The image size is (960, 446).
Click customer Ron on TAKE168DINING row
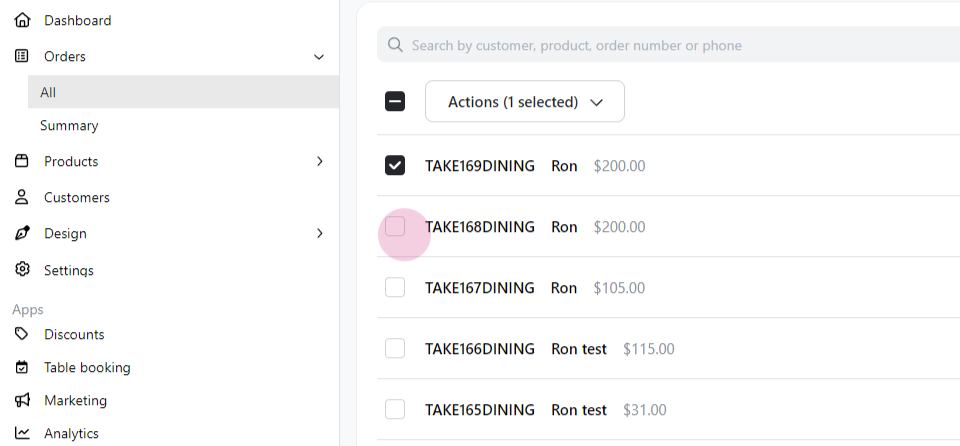564,227
